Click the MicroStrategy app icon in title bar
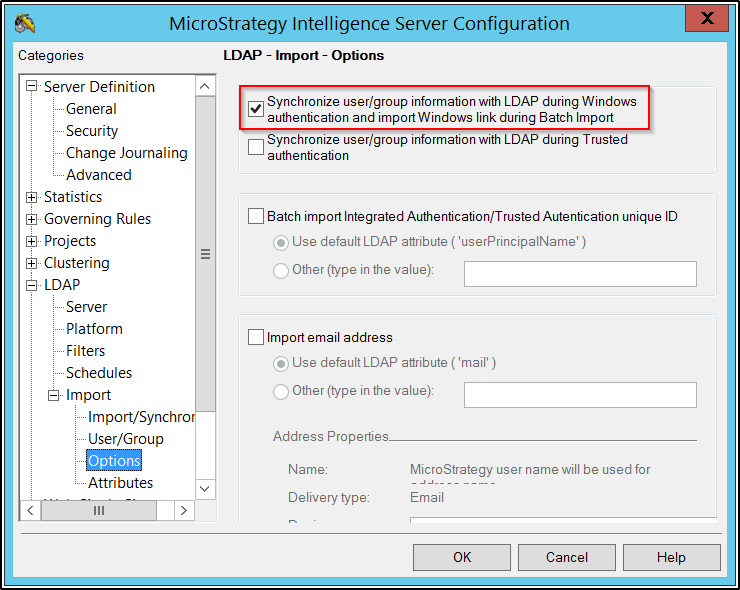Image resolution: width=740 pixels, height=590 pixels. pos(25,24)
